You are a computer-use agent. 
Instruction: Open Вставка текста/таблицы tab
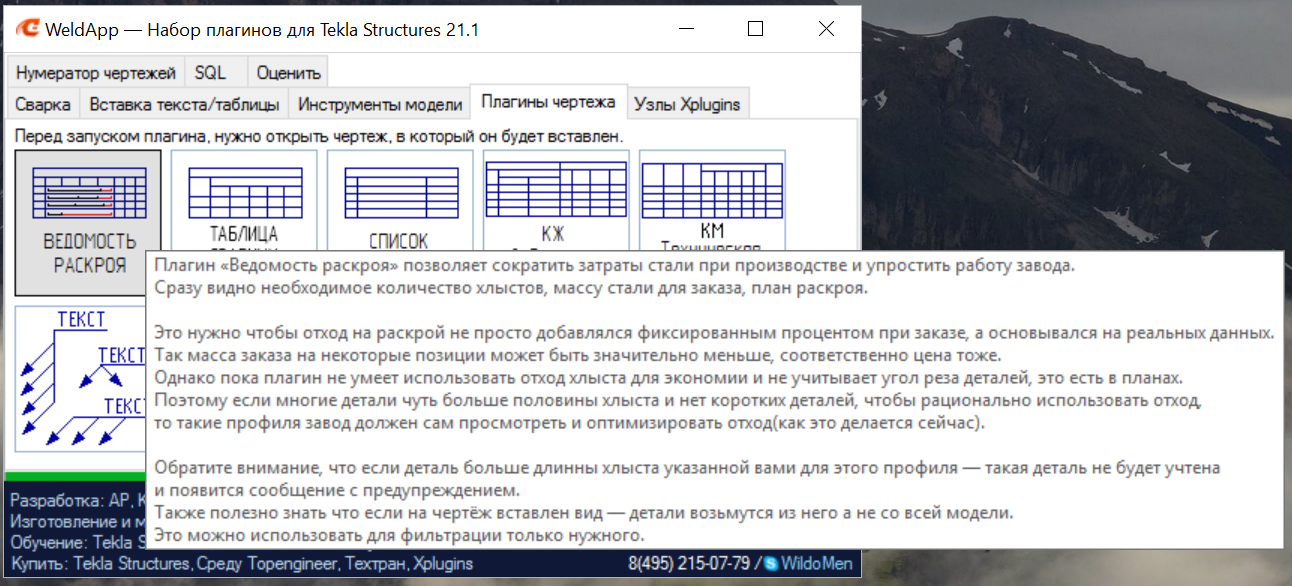coord(184,104)
